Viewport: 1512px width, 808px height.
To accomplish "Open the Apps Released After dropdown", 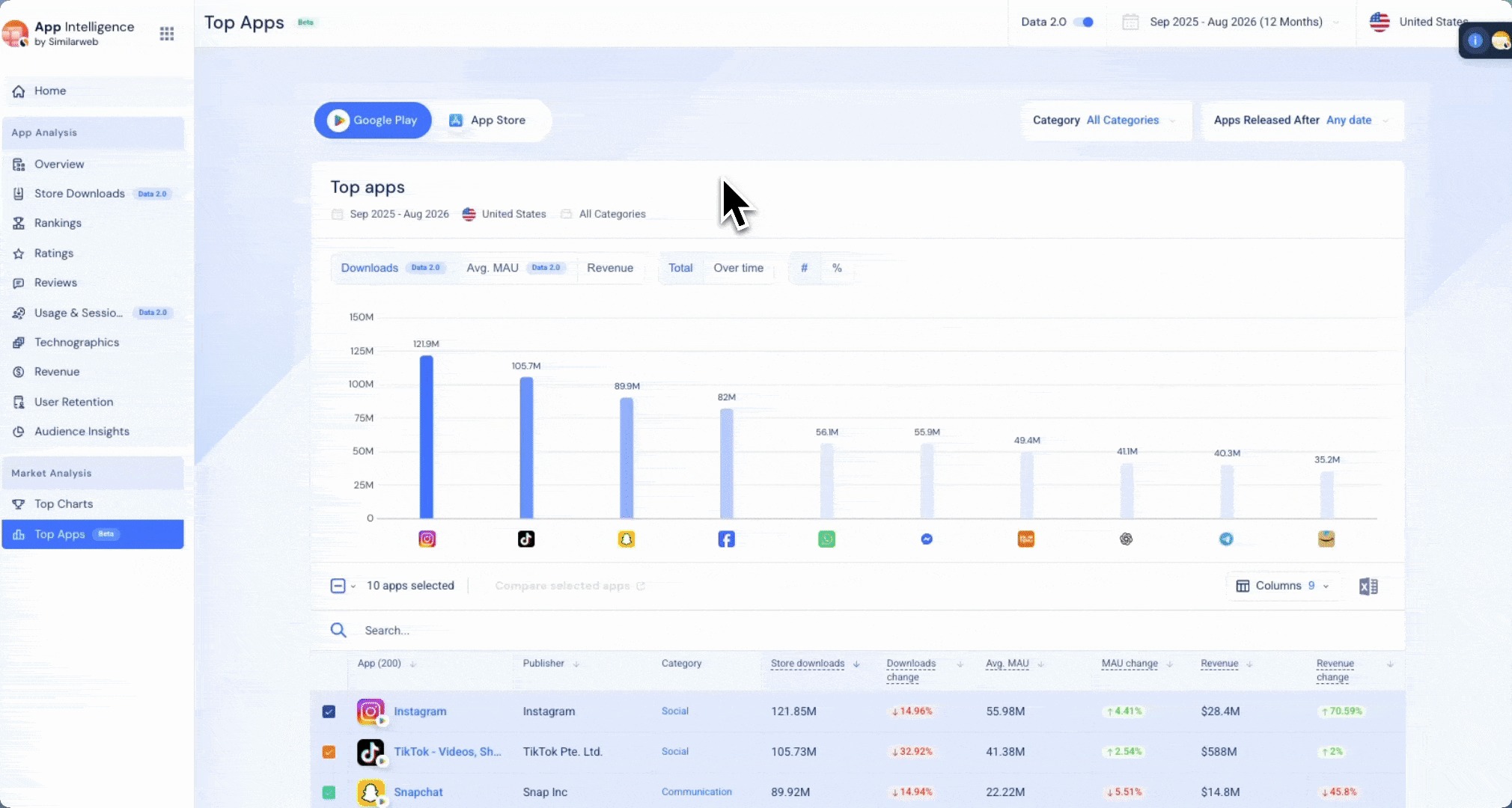I will click(1302, 120).
